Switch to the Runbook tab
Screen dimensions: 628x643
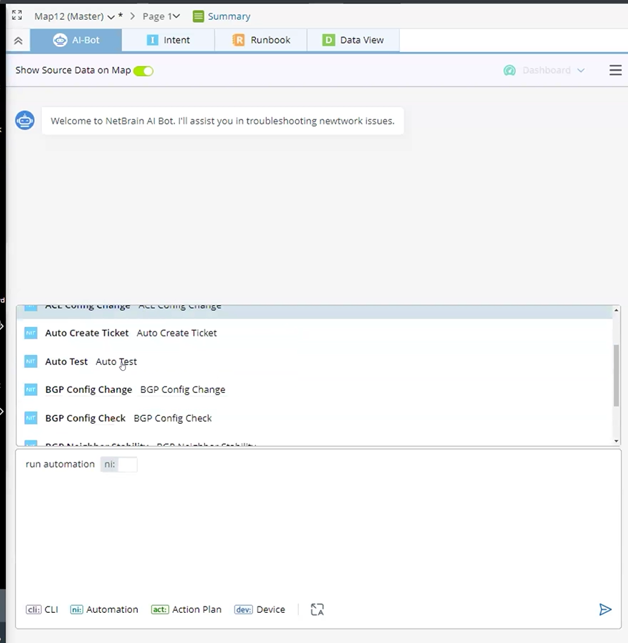point(261,40)
